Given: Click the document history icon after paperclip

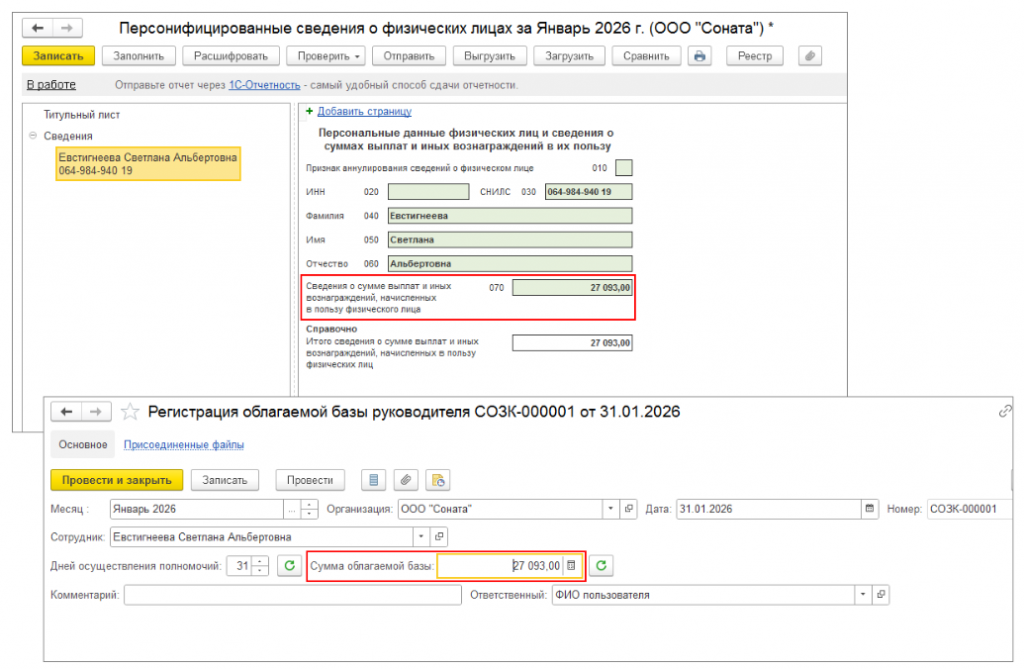Looking at the screenshot, I should click(x=438, y=480).
